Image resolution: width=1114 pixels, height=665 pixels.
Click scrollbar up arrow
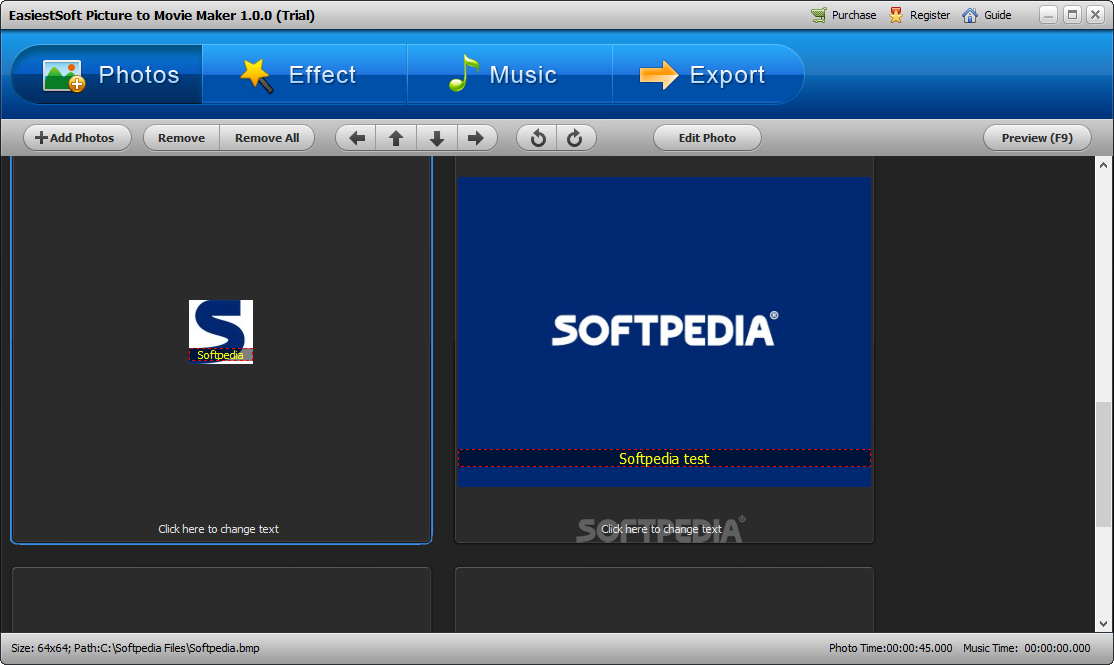(x=1103, y=165)
